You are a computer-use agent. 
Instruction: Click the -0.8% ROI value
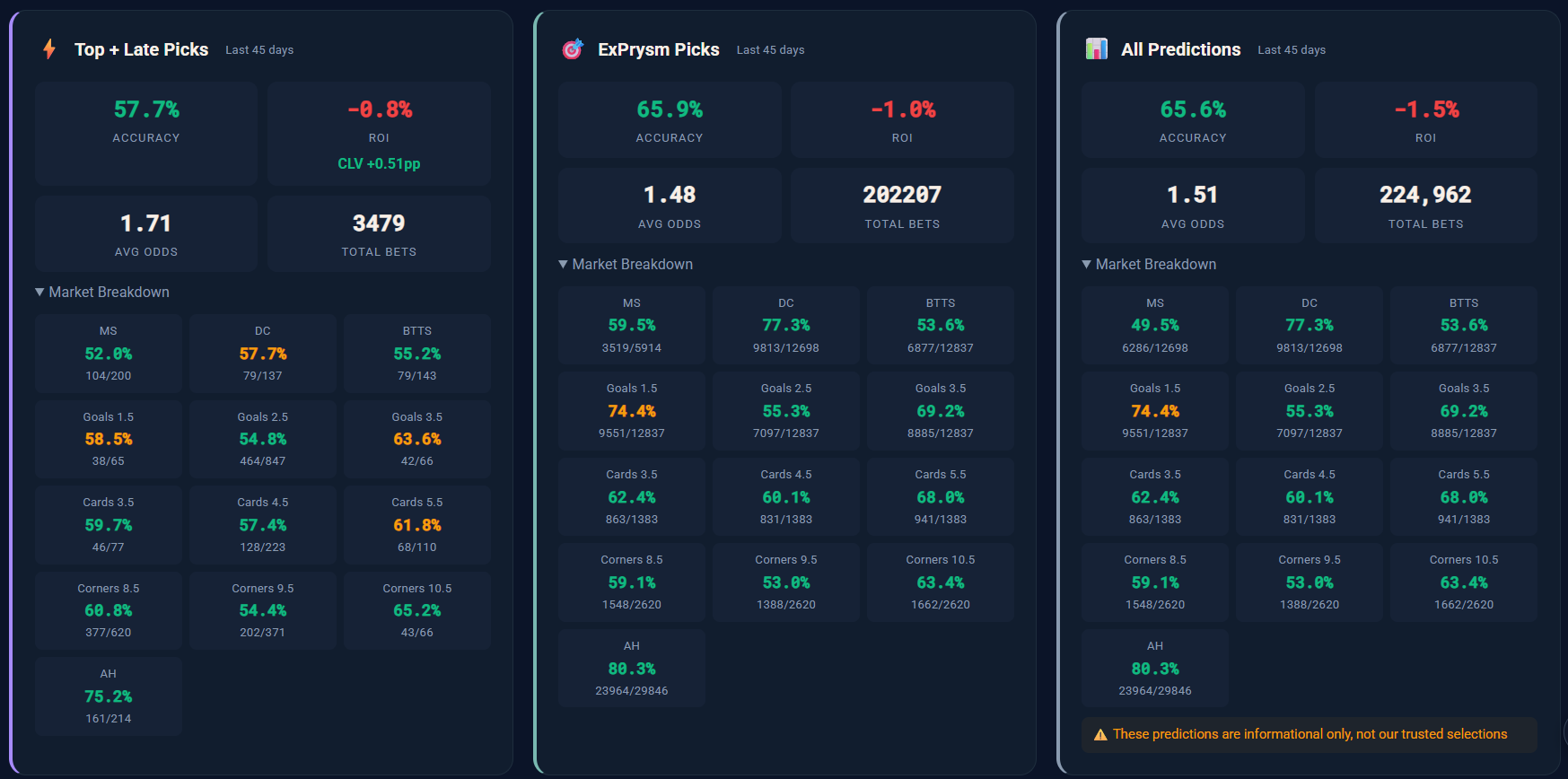click(x=380, y=109)
